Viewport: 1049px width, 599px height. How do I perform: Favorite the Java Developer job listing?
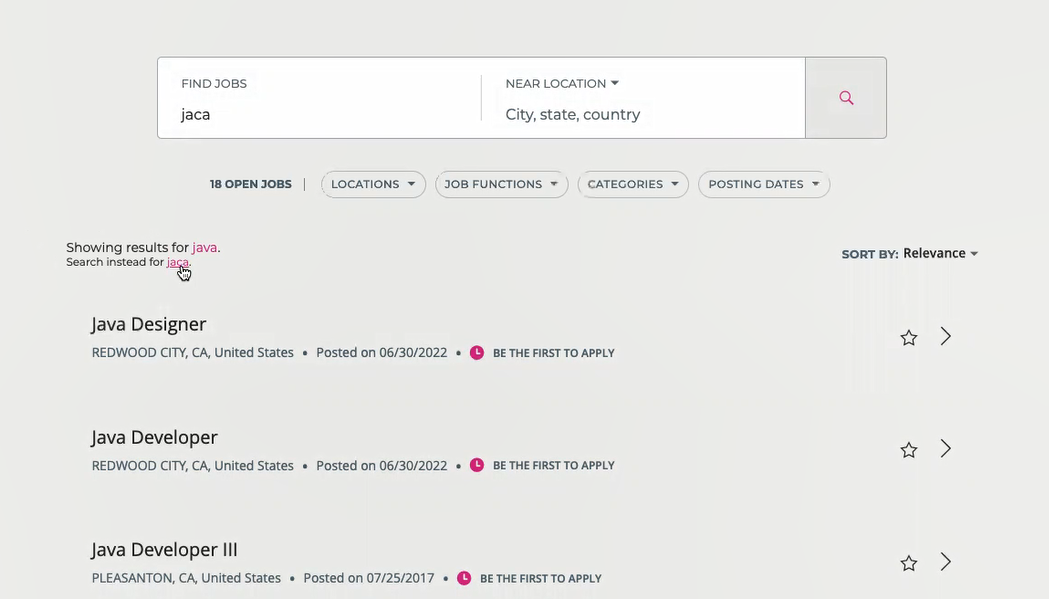click(x=908, y=450)
